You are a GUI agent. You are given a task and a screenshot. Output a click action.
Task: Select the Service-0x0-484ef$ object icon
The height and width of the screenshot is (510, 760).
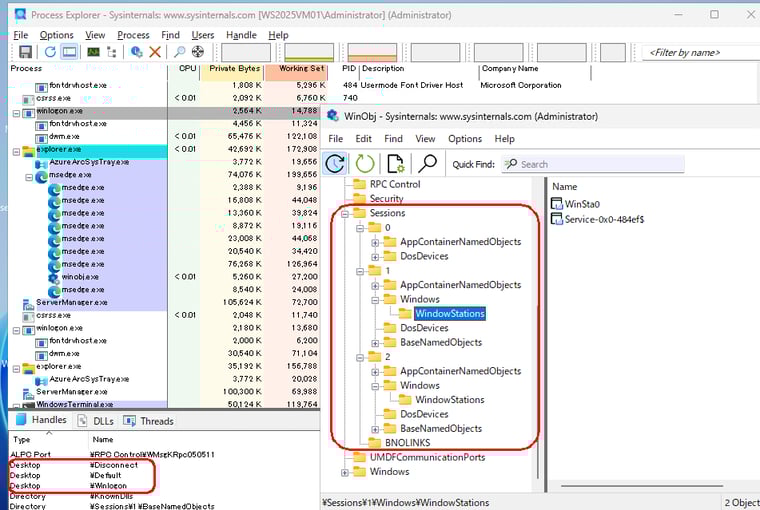[557, 219]
